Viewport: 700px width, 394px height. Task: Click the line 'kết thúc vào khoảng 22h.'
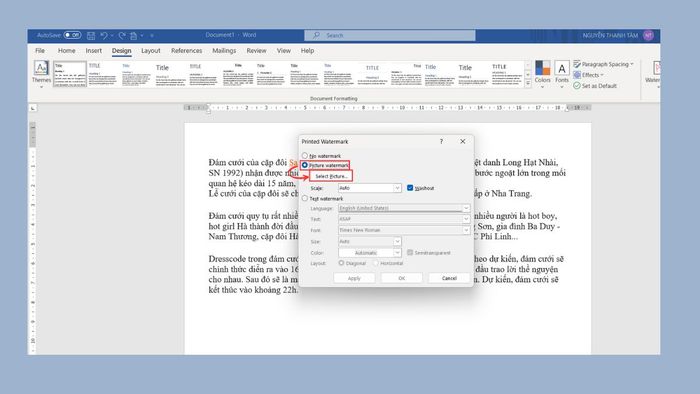[253, 290]
